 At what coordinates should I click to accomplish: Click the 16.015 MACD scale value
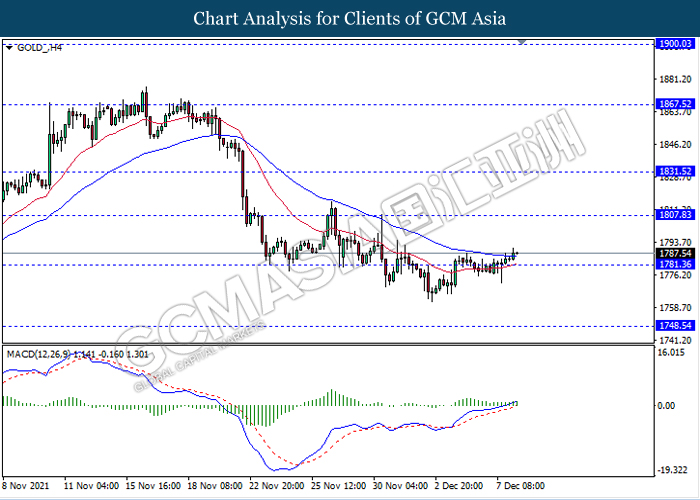click(672, 353)
